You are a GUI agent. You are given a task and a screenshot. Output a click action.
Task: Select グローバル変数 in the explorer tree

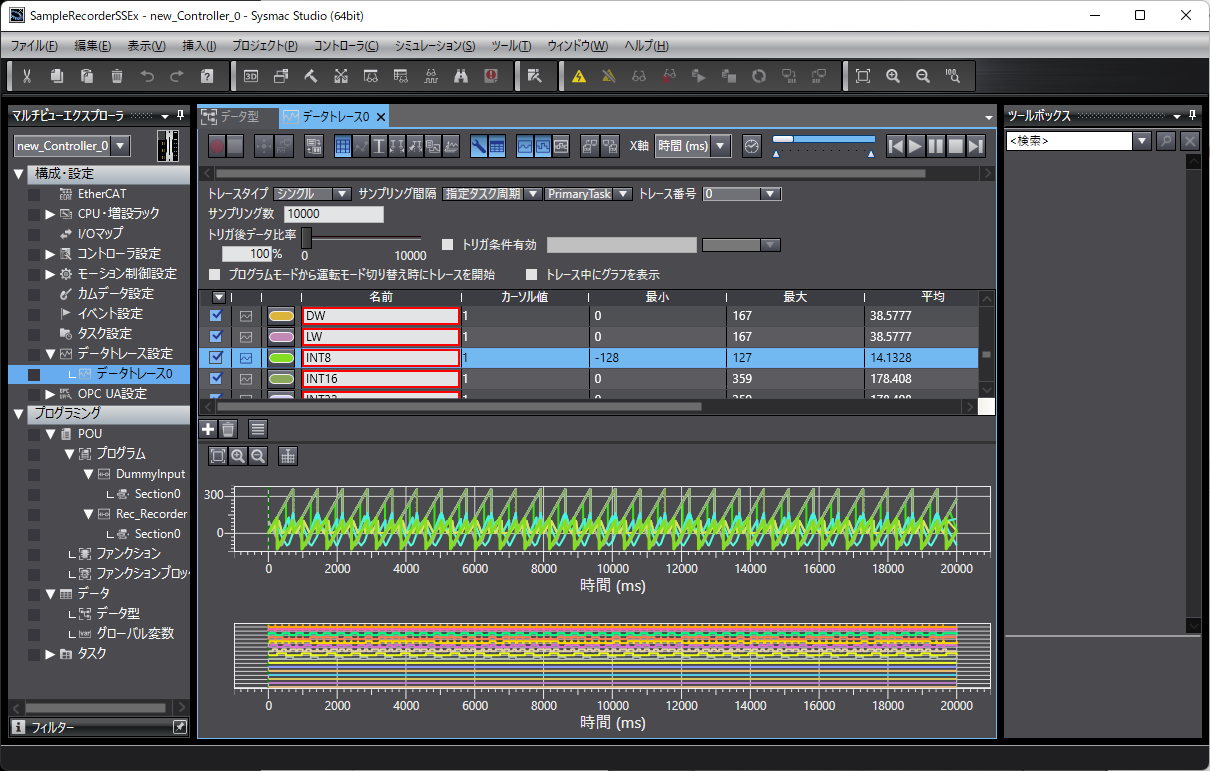134,633
